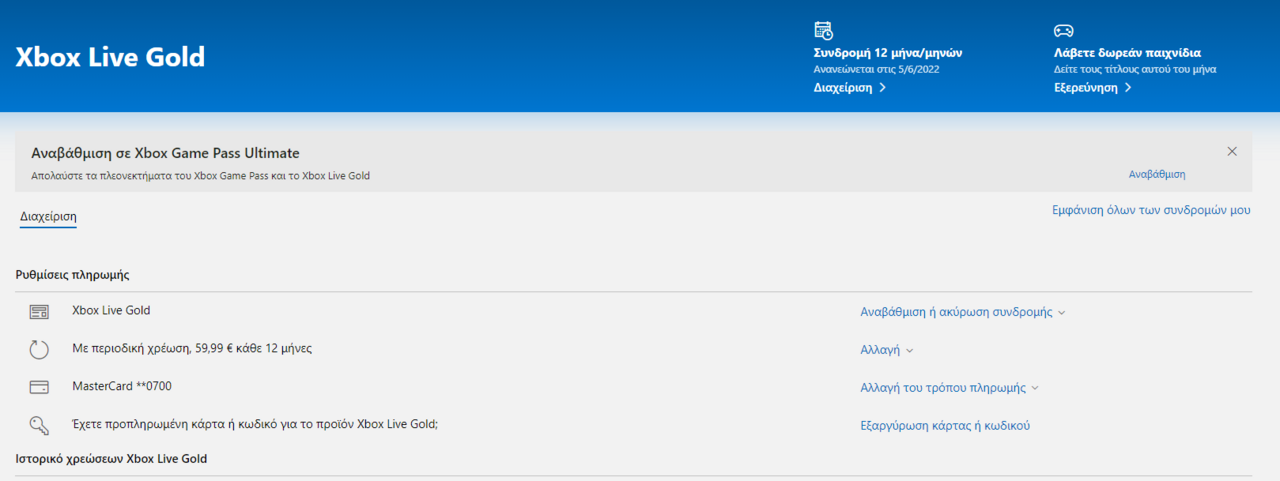The image size is (1280, 481).
Task: Dismiss the Game Pass Ultimate upgrade banner
Action: [x=1232, y=152]
